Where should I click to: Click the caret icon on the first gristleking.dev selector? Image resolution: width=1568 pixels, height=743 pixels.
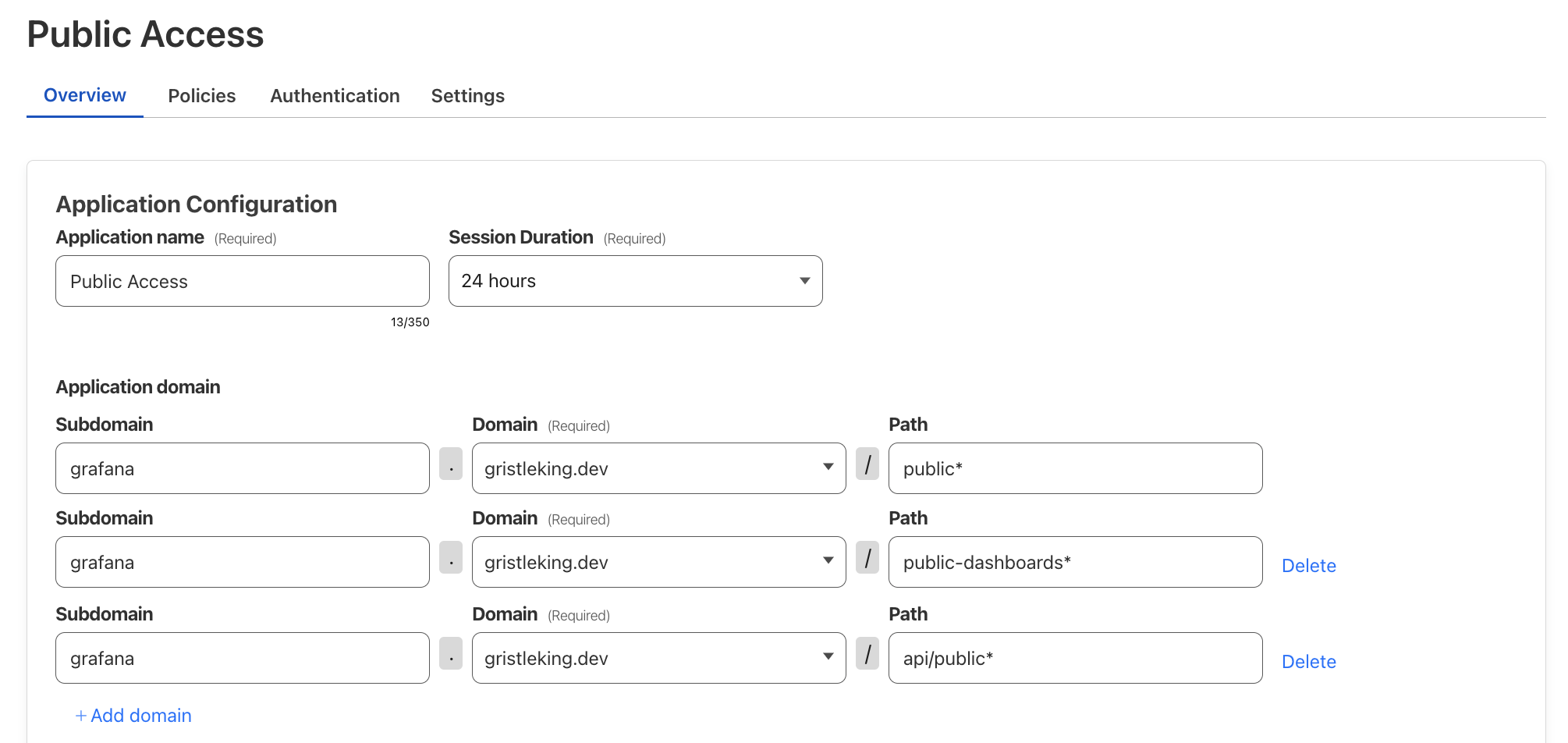point(828,467)
